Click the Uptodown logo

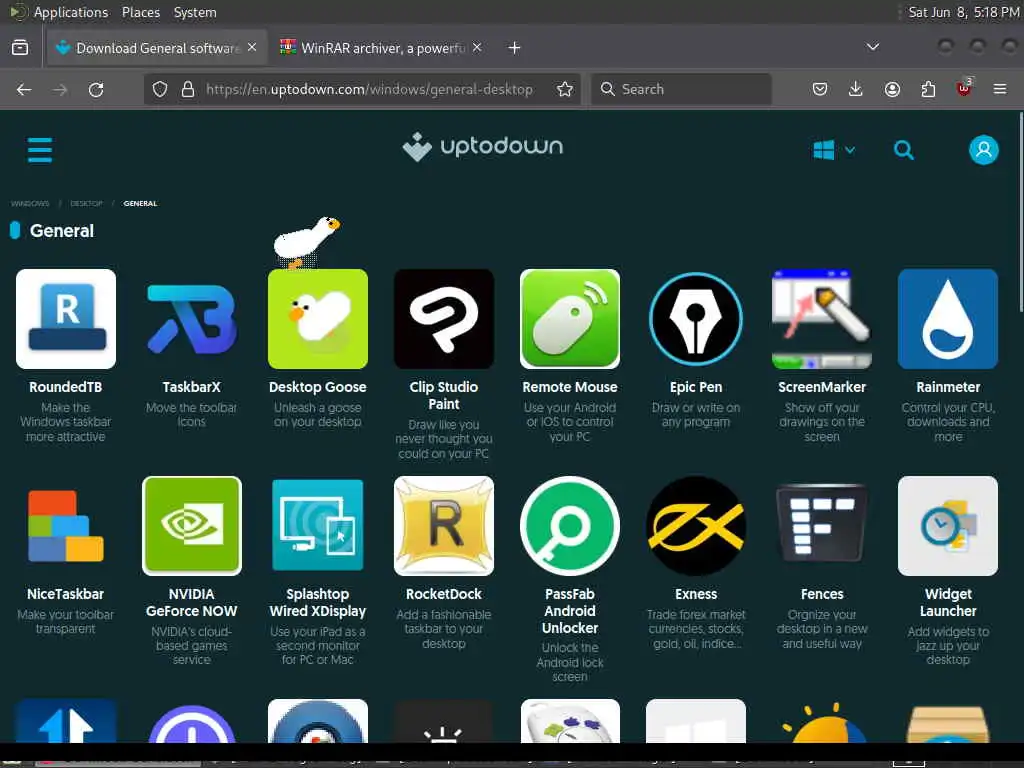pos(483,147)
